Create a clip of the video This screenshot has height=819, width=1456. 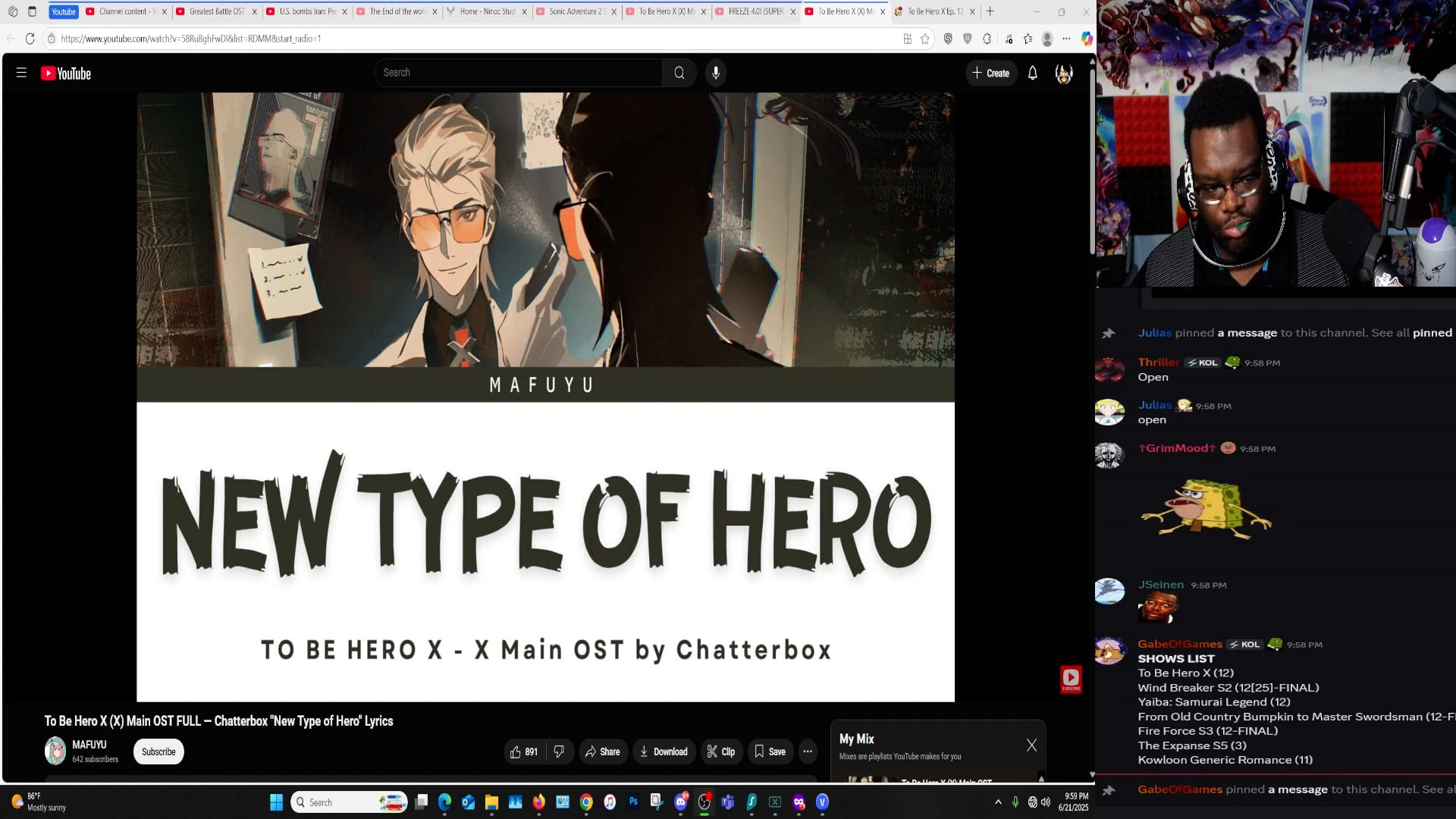pos(721,752)
